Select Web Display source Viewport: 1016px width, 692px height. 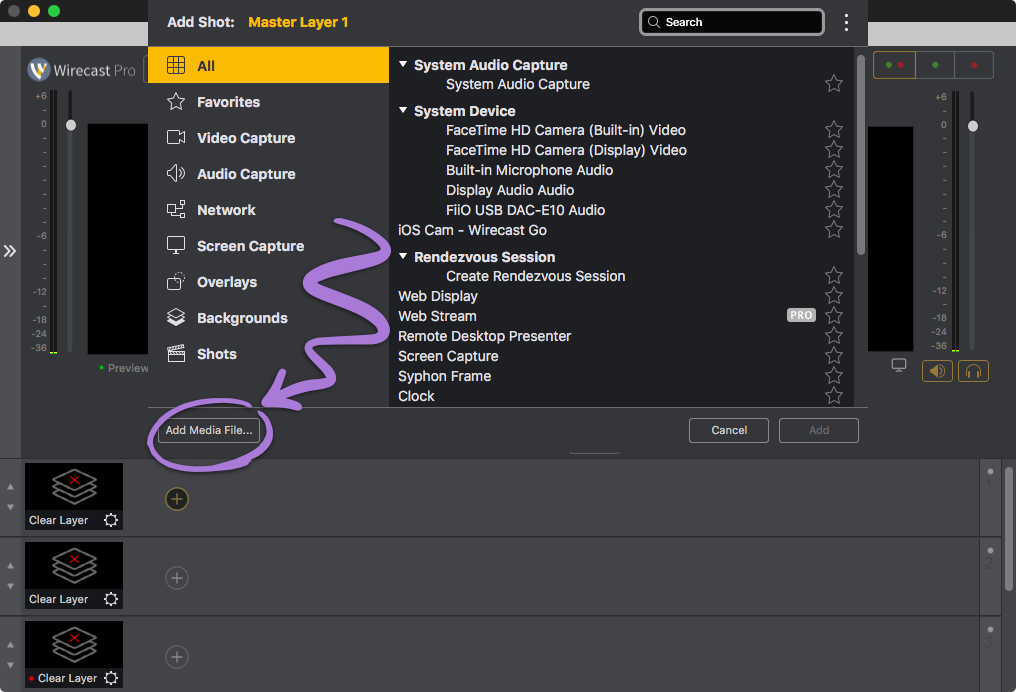(438, 296)
